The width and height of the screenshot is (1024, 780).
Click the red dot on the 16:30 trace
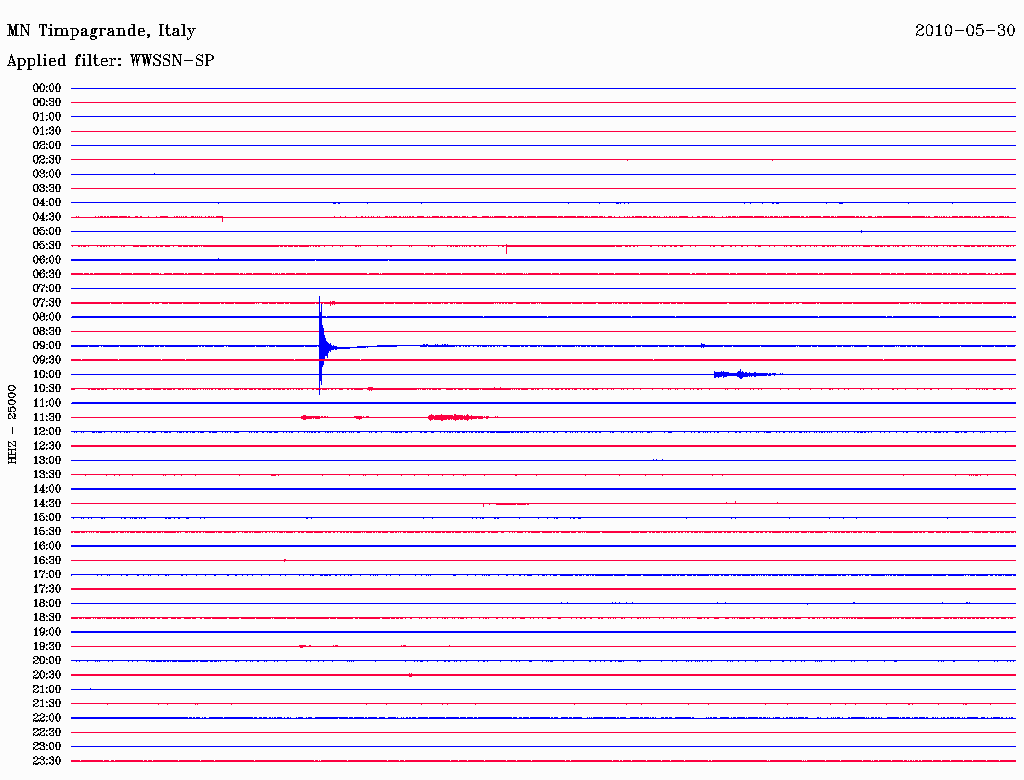tap(285, 561)
